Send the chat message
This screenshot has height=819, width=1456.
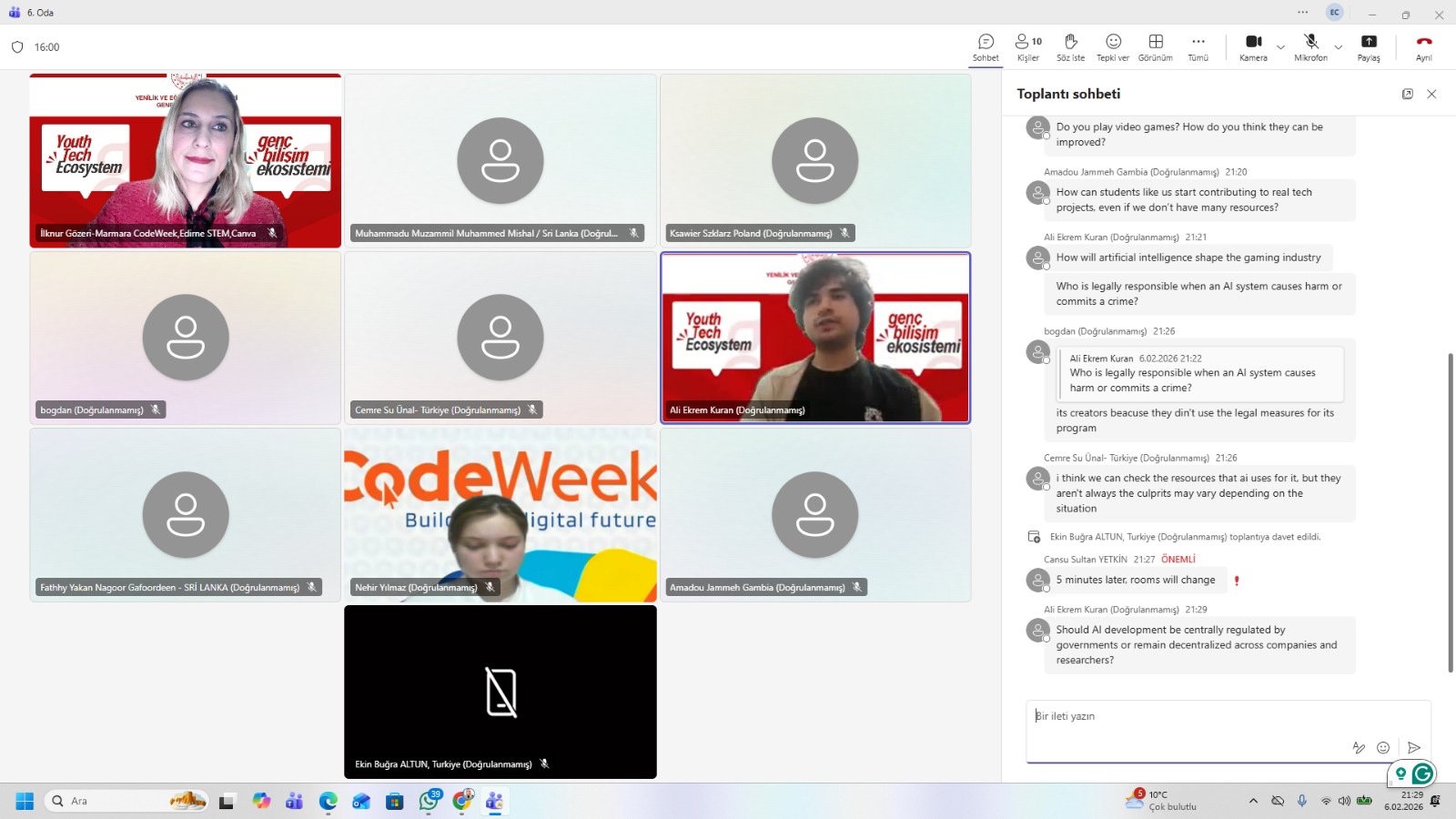point(1414,748)
